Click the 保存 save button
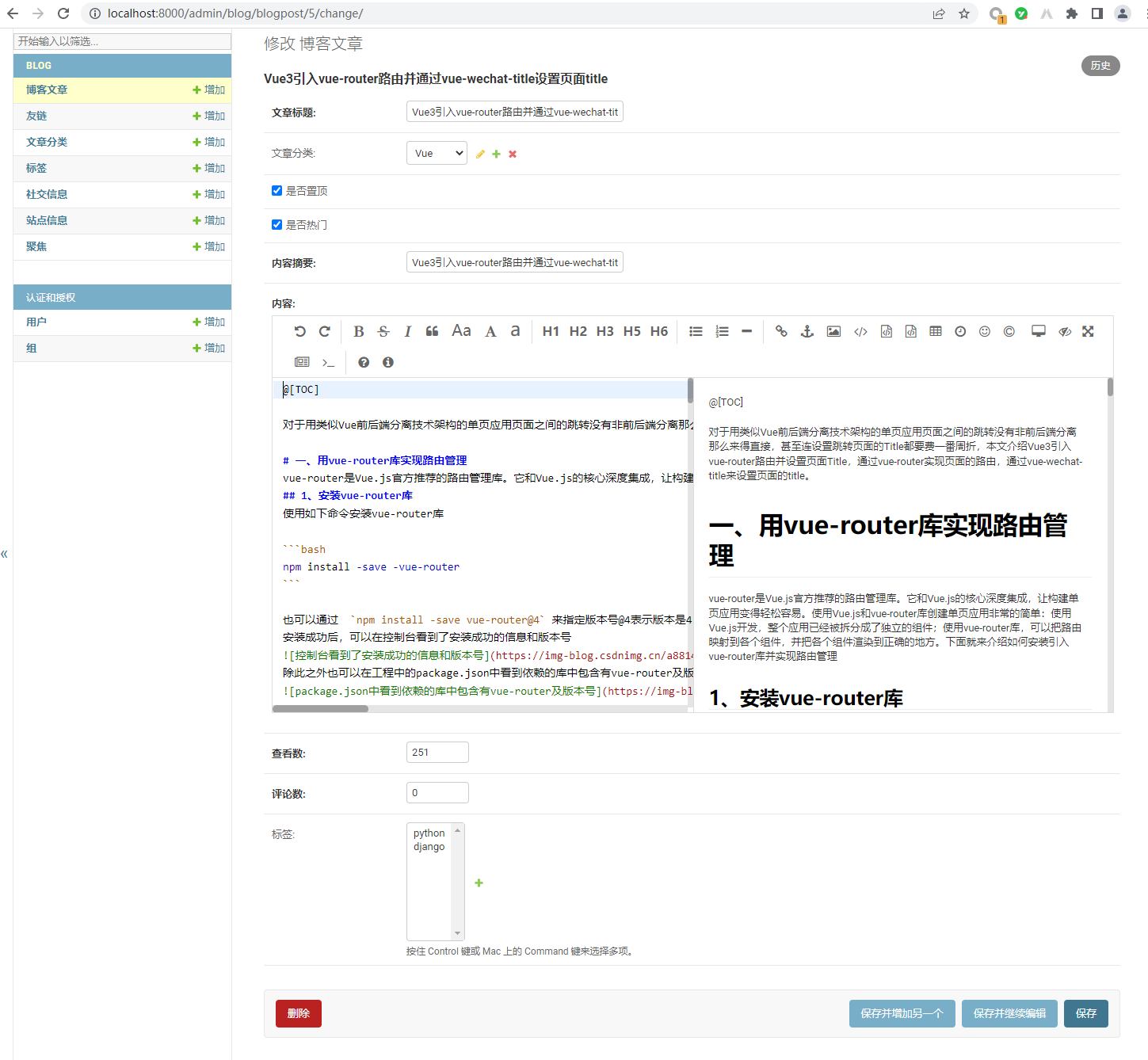Viewport: 1148px width, 1060px height. [x=1085, y=1013]
